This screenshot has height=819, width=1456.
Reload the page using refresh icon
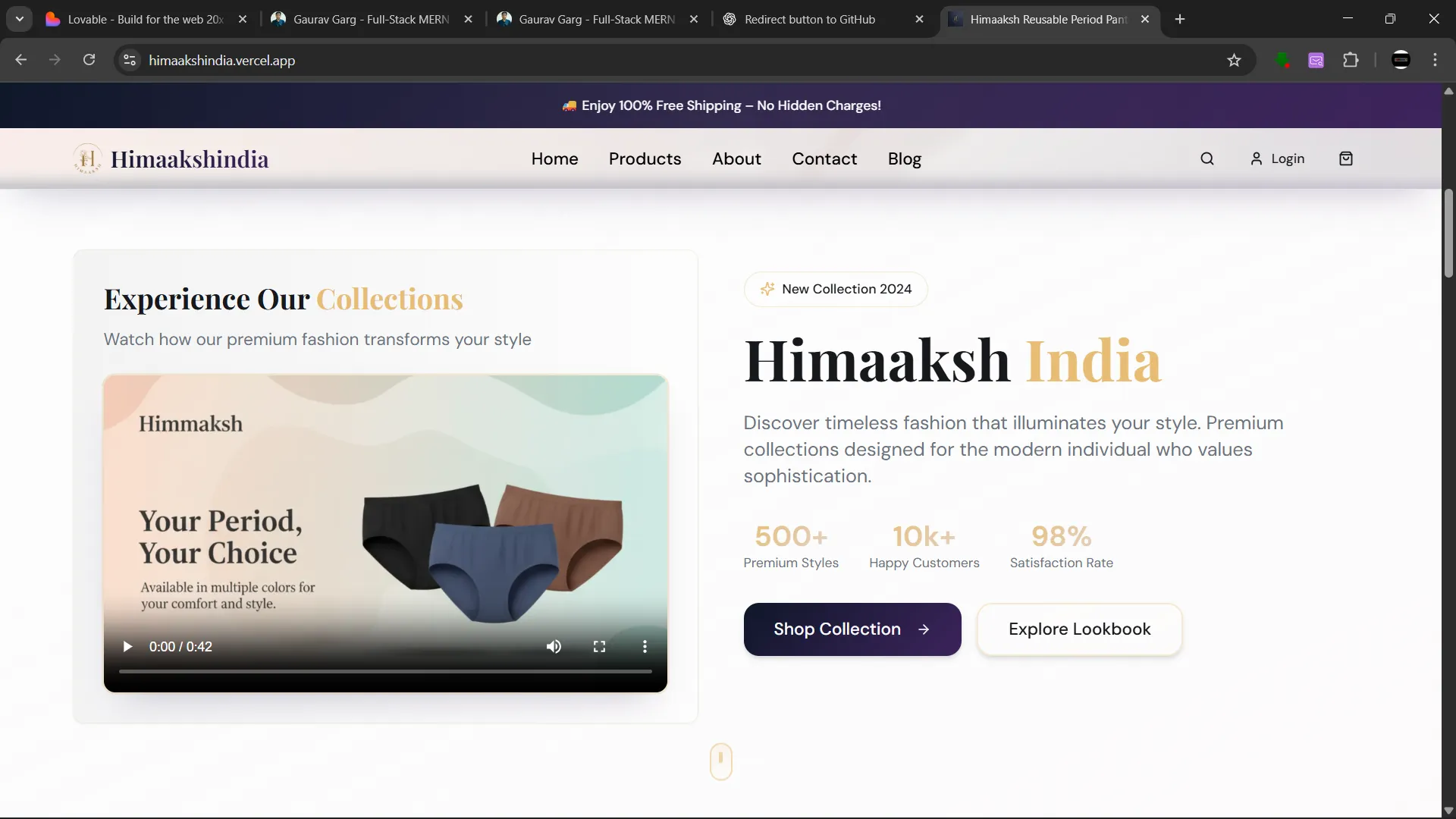89,60
